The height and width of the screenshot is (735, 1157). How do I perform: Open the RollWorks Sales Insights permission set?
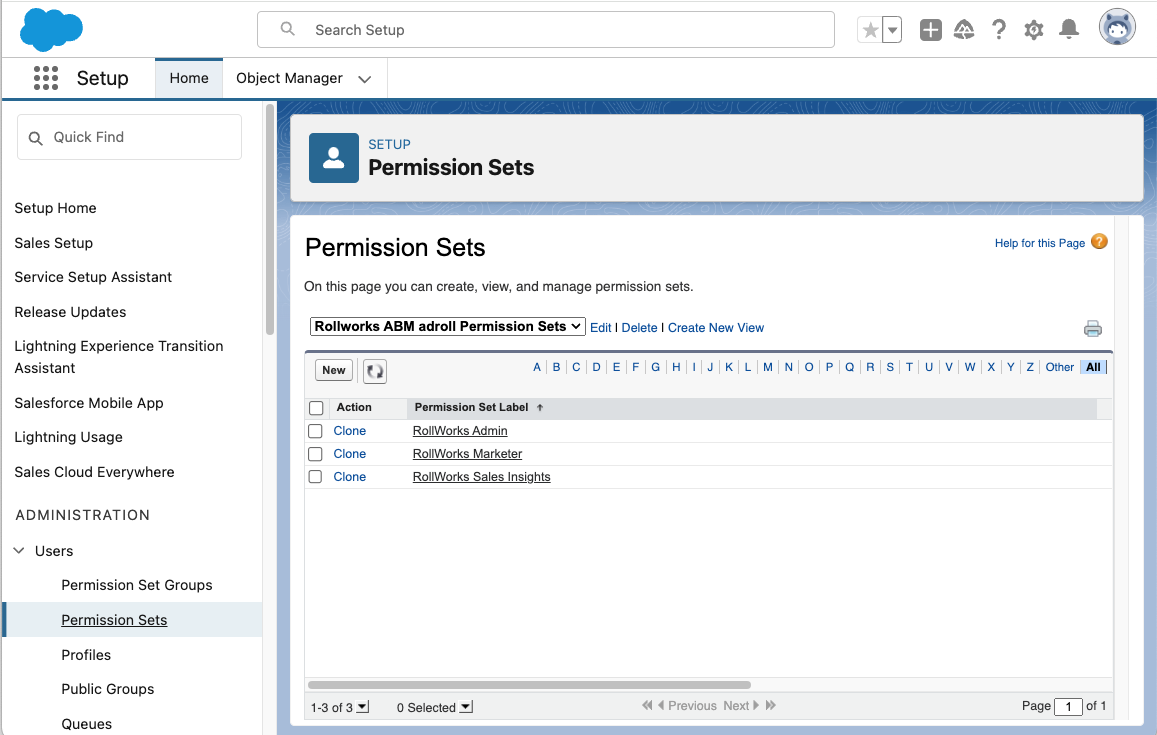tap(481, 477)
